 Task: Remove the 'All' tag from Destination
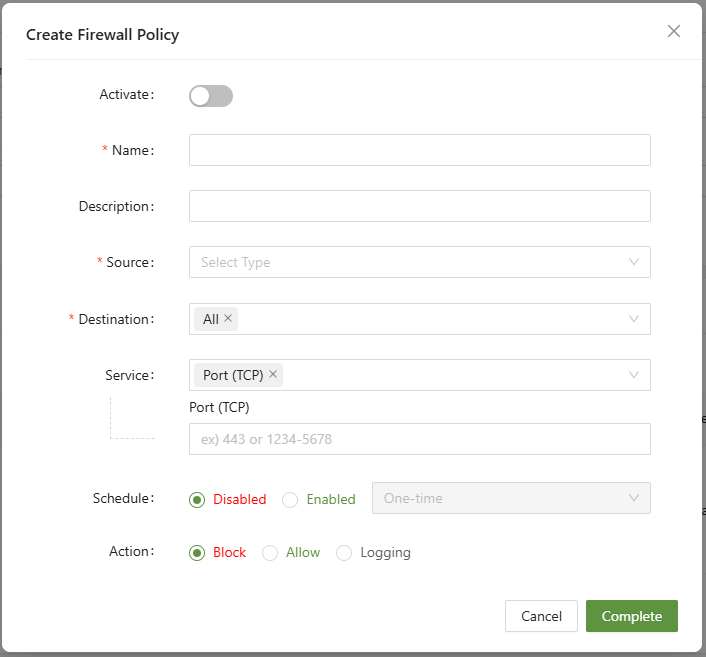(228, 319)
